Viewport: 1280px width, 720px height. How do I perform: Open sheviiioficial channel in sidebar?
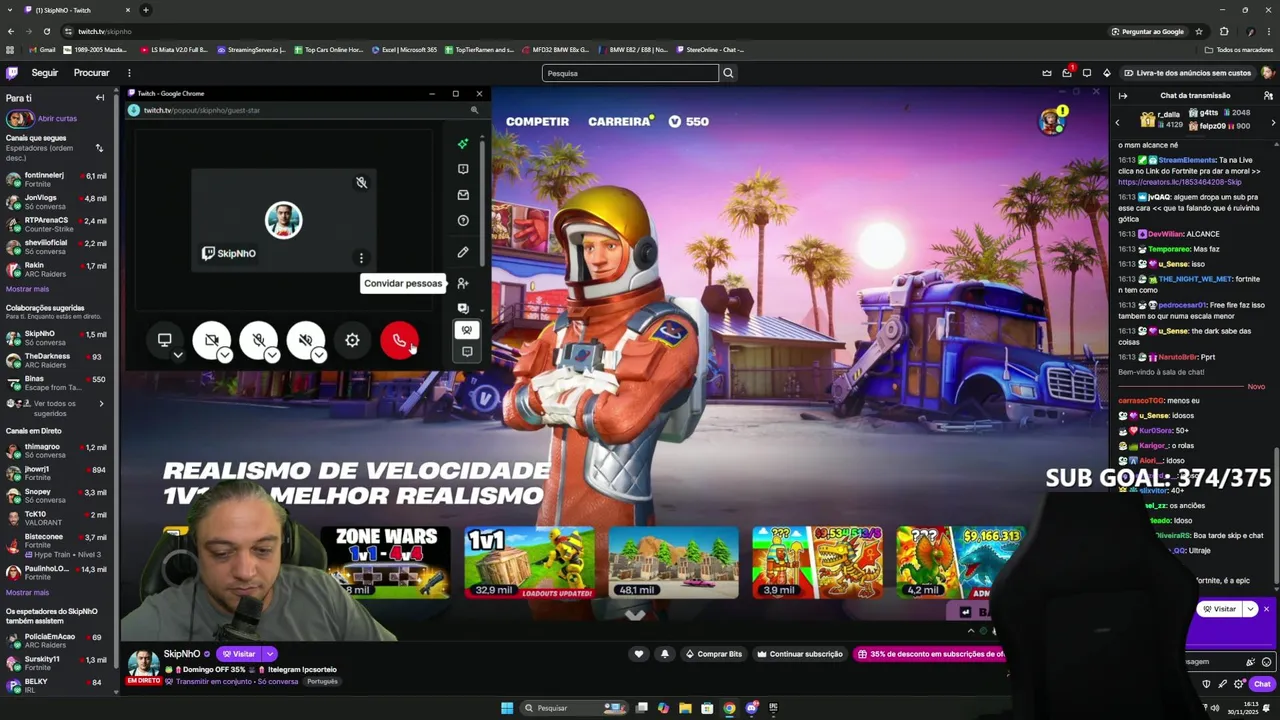(x=56, y=246)
